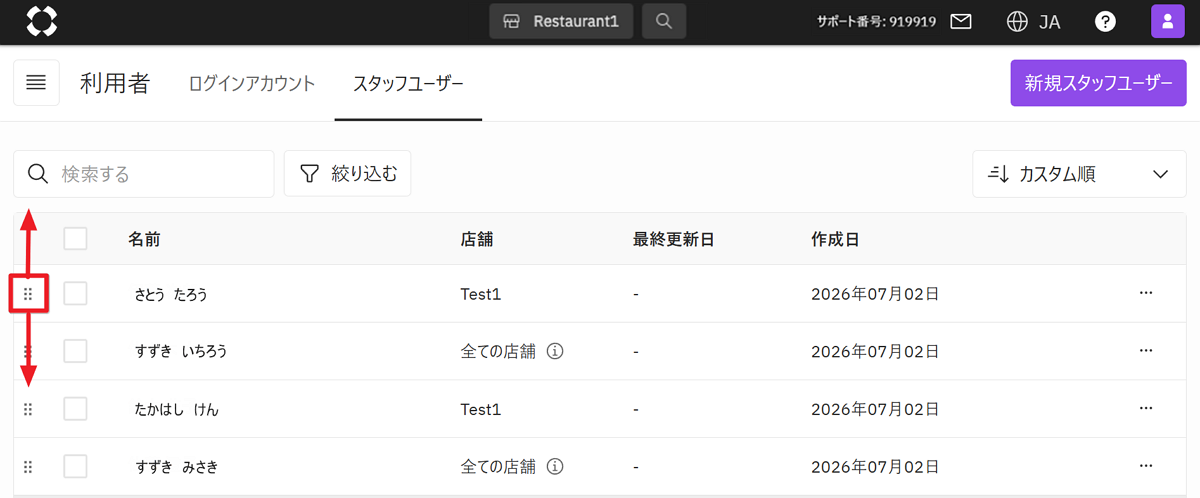The width and height of the screenshot is (1200, 498).
Task: Check the box for さとう たろう
Action: (x=75, y=293)
